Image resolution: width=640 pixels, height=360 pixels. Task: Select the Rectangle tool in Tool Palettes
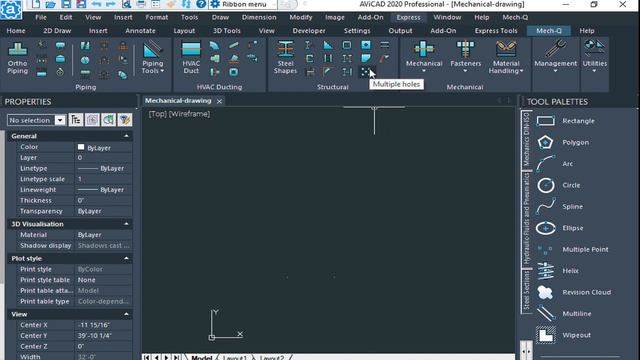click(x=566, y=121)
